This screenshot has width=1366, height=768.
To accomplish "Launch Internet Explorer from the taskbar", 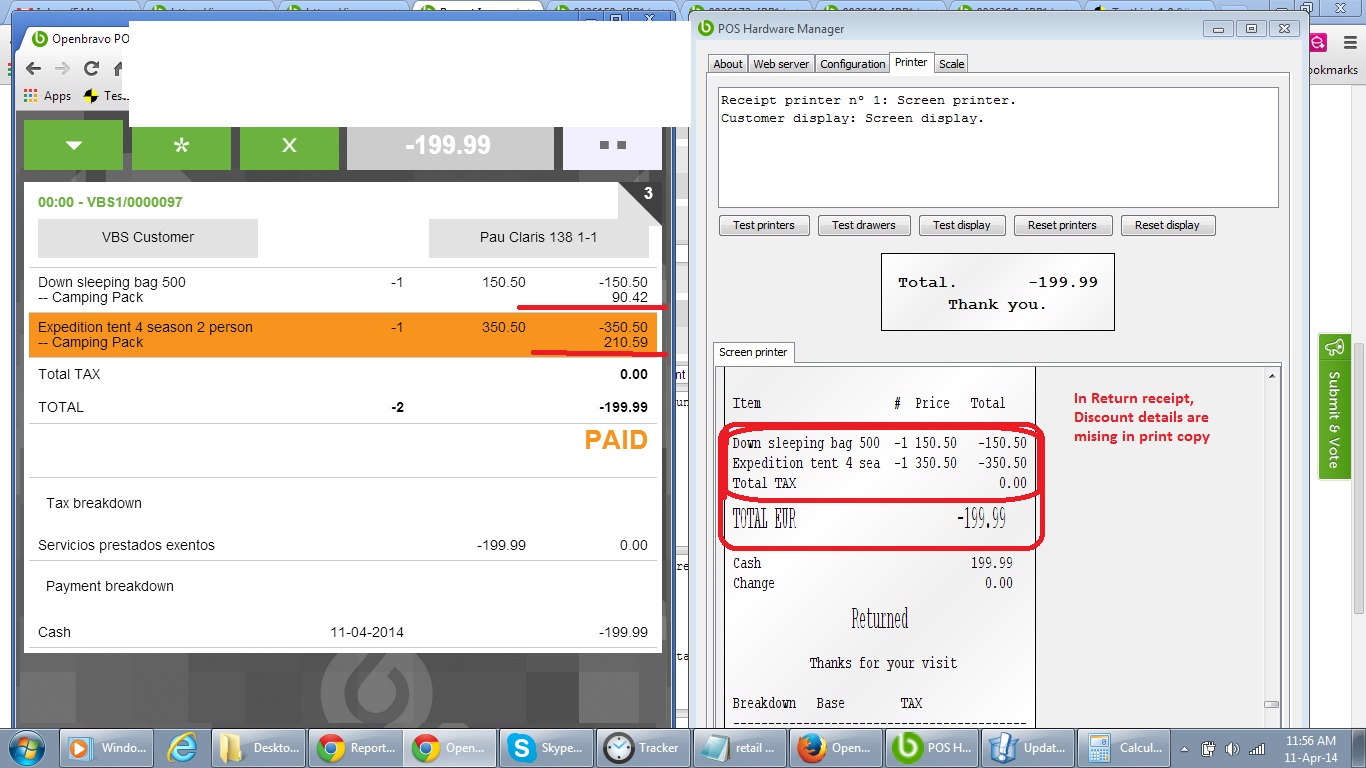I will coord(183,747).
